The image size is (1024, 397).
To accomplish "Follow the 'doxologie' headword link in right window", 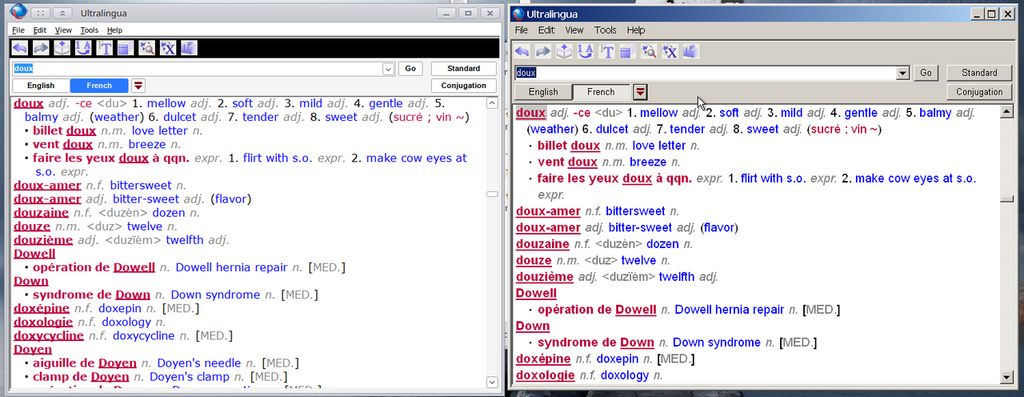I will click(545, 375).
